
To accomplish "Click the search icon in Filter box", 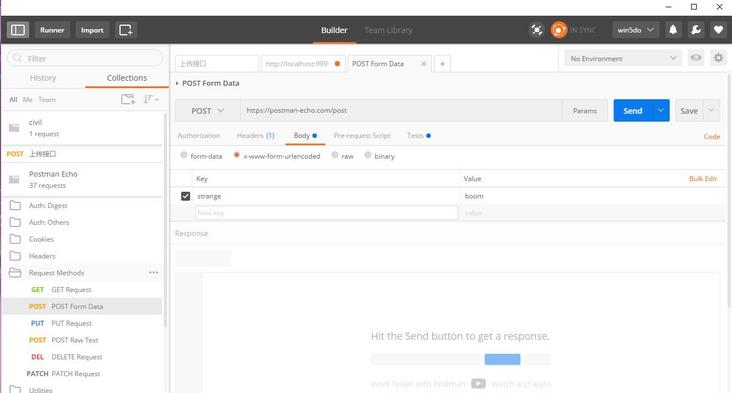I will [17, 58].
